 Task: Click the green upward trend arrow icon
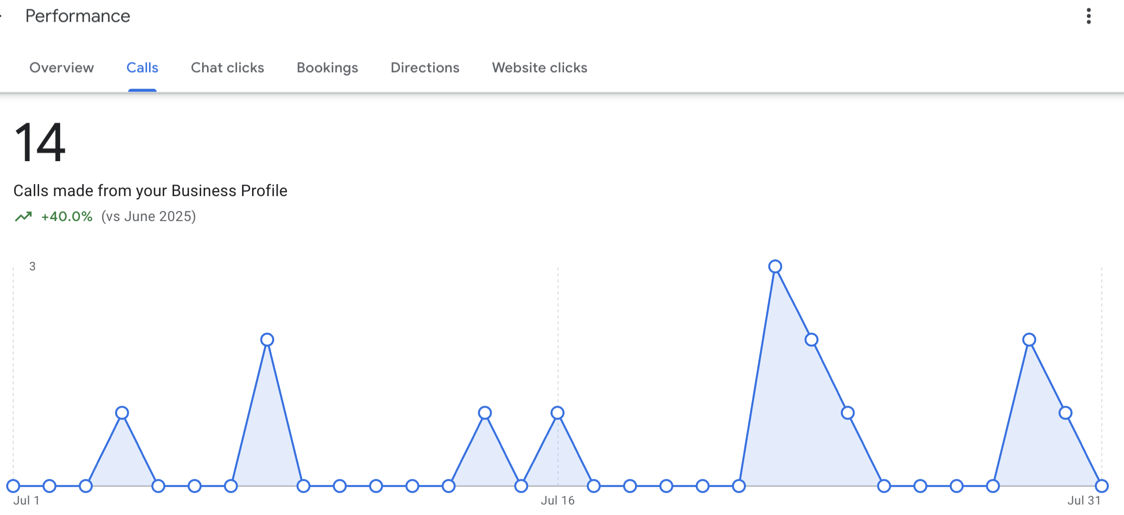pyautogui.click(x=23, y=217)
